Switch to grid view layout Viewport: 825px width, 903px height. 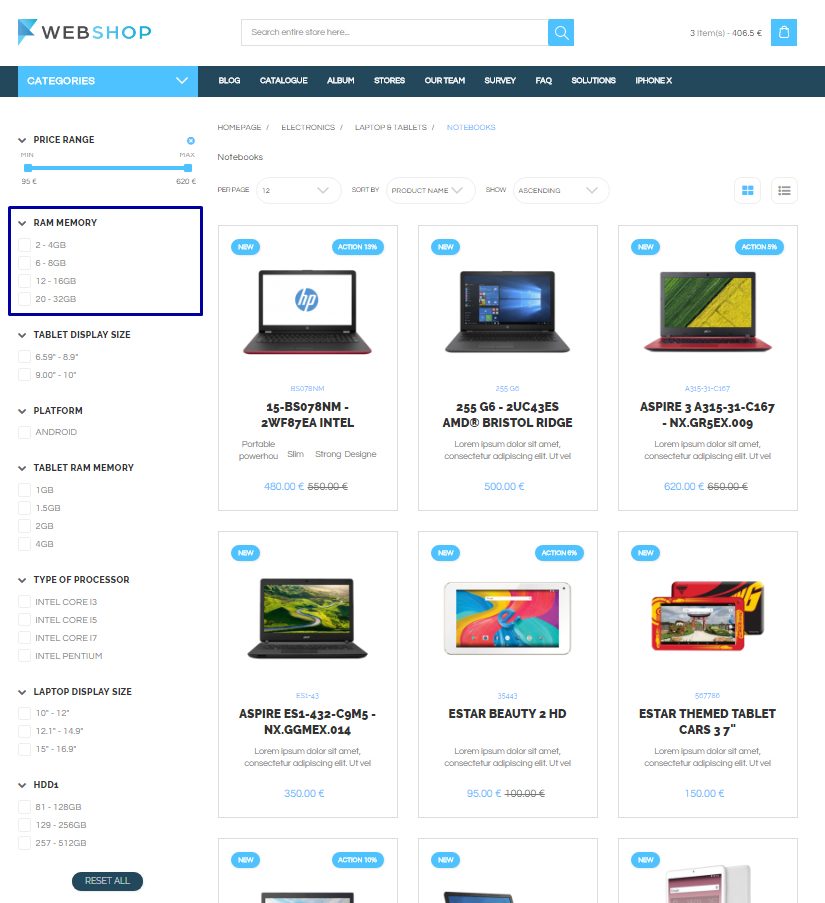(747, 191)
